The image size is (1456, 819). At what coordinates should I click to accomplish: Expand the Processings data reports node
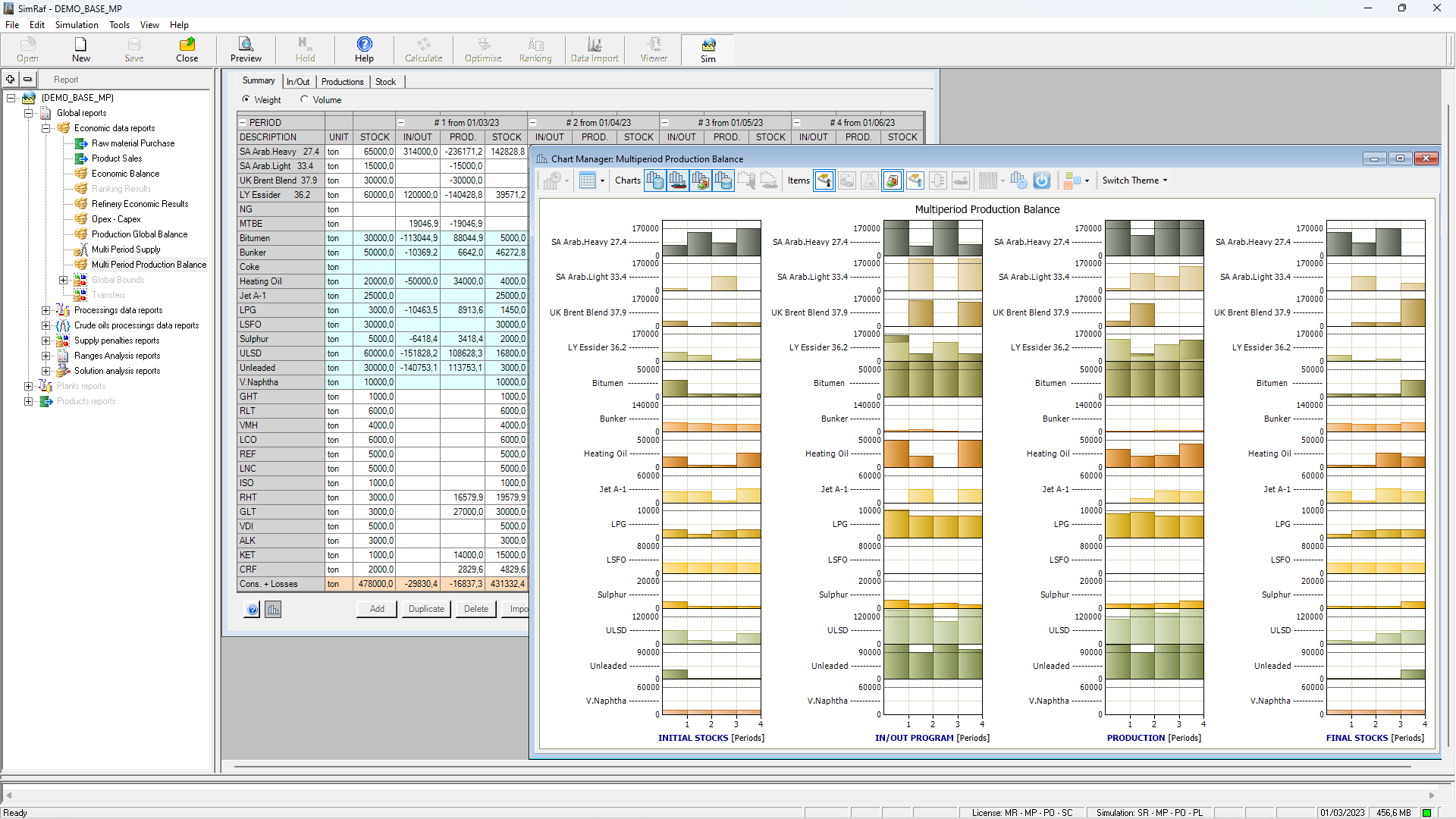coord(46,310)
